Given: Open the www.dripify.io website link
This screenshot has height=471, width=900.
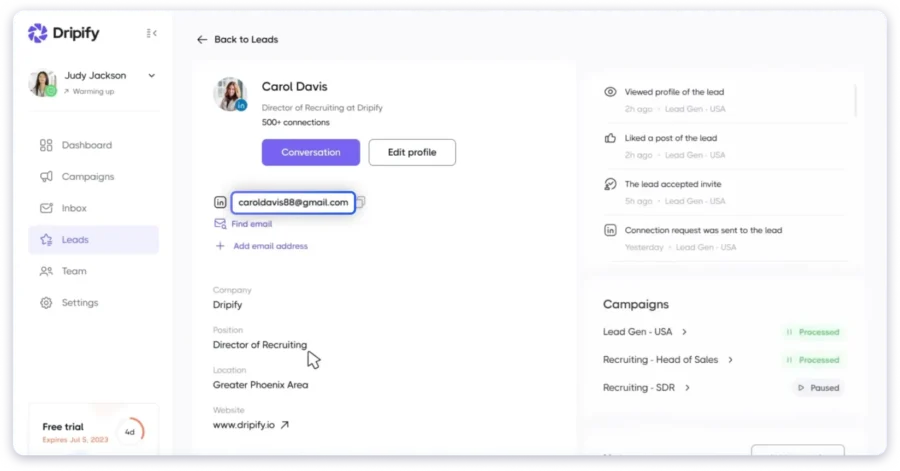Looking at the screenshot, I should 244,425.
